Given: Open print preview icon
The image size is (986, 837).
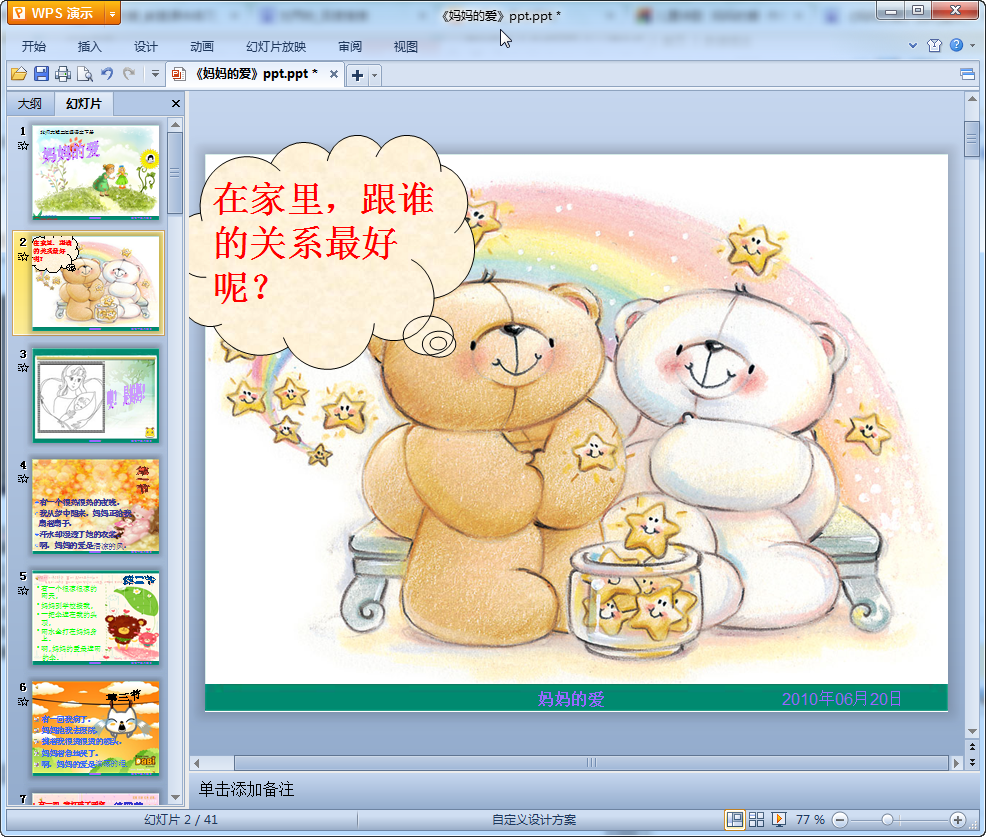Looking at the screenshot, I should [85, 74].
